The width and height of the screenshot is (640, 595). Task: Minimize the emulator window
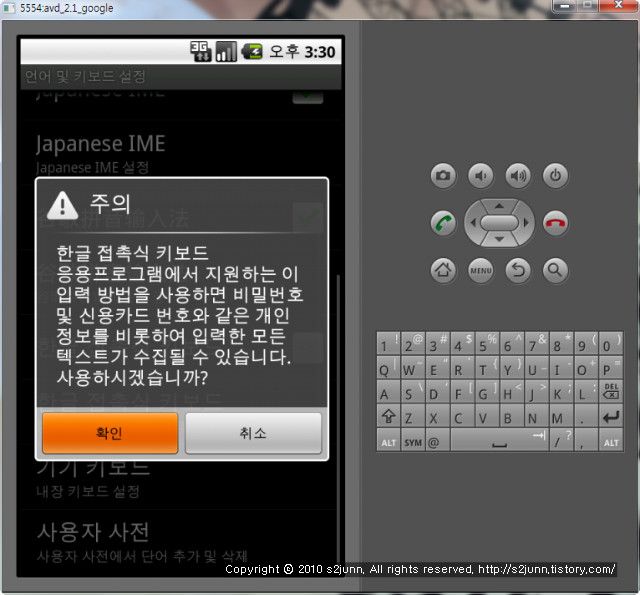pyautogui.click(x=565, y=6)
